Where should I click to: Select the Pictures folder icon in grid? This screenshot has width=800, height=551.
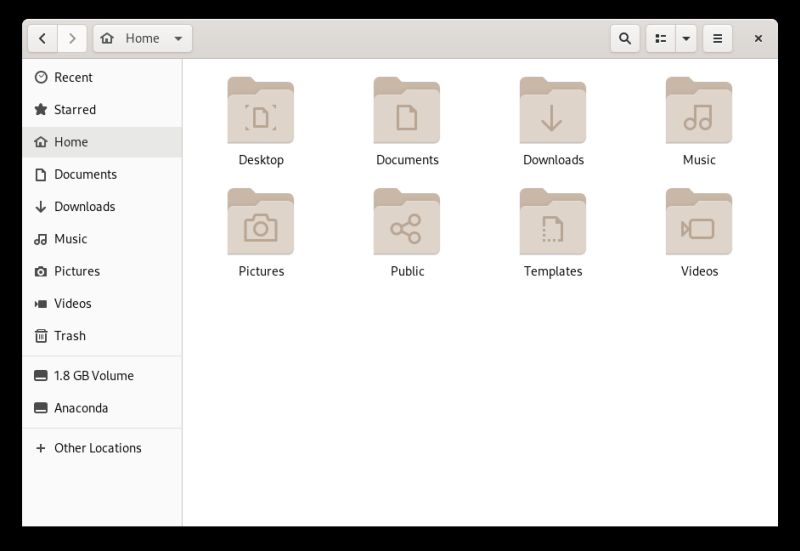pos(261,222)
